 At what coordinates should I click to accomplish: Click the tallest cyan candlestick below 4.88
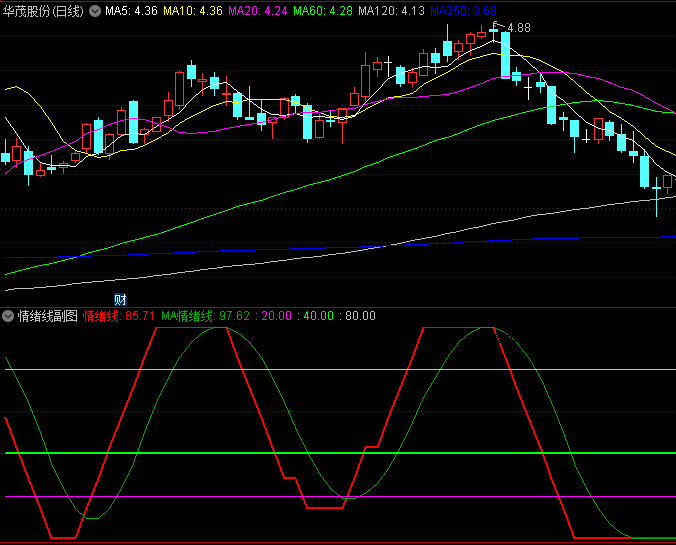point(506,54)
